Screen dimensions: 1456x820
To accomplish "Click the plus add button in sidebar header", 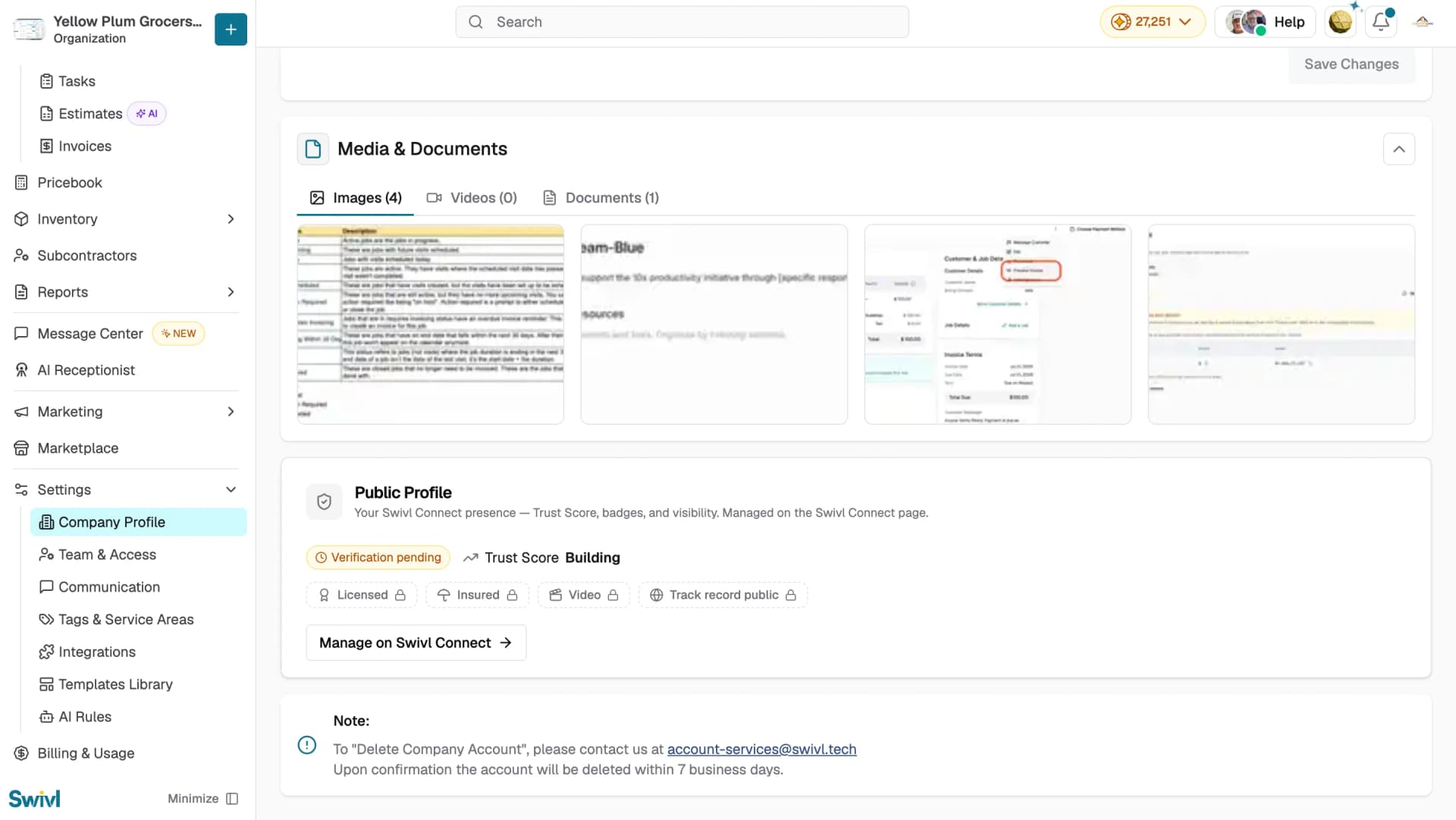I will pos(231,30).
